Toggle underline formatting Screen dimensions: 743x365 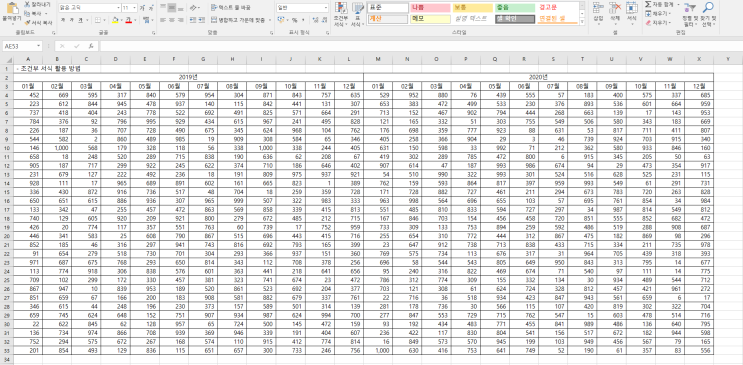(x=81, y=20)
